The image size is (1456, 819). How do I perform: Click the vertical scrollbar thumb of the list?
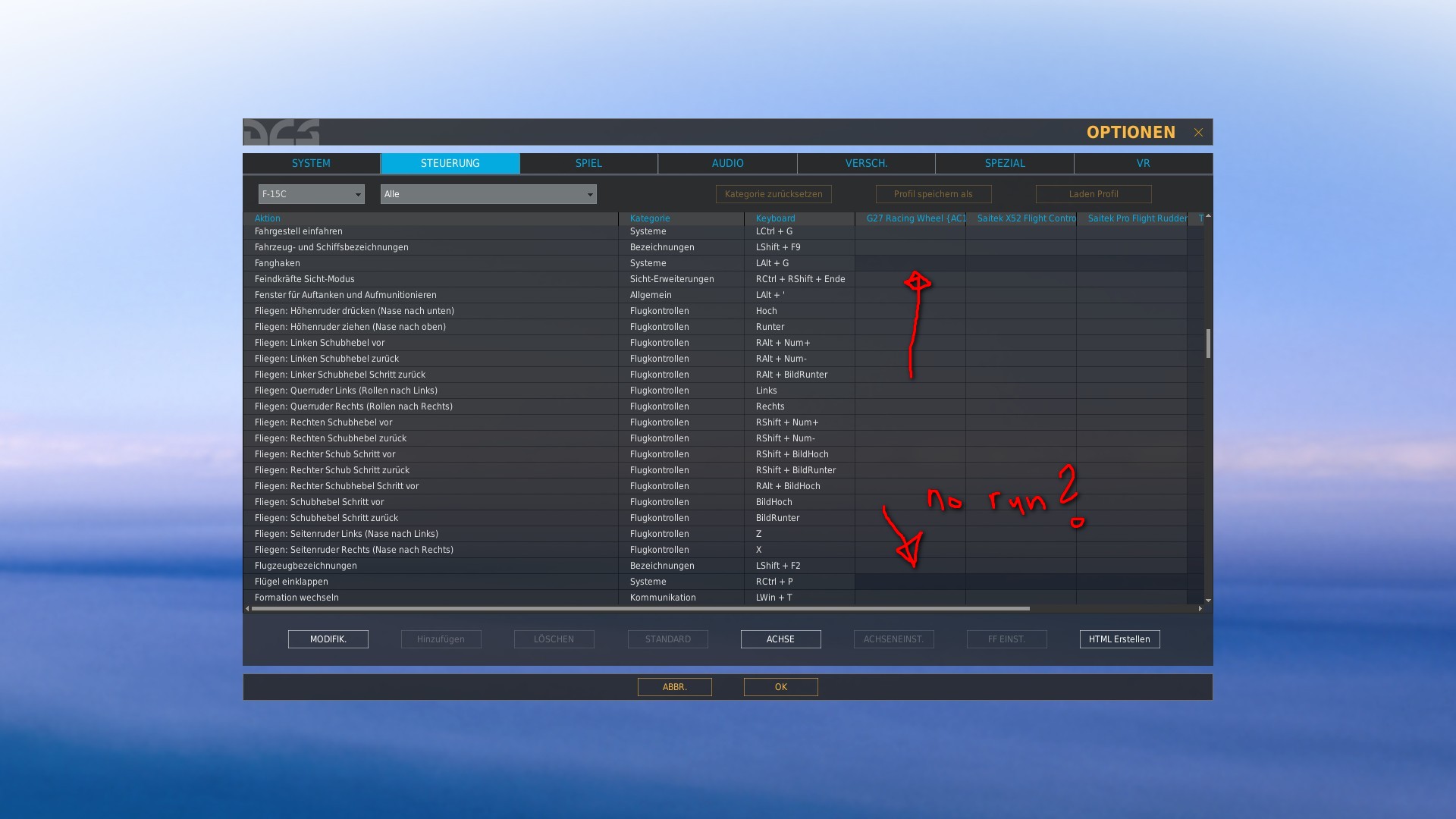1208,344
